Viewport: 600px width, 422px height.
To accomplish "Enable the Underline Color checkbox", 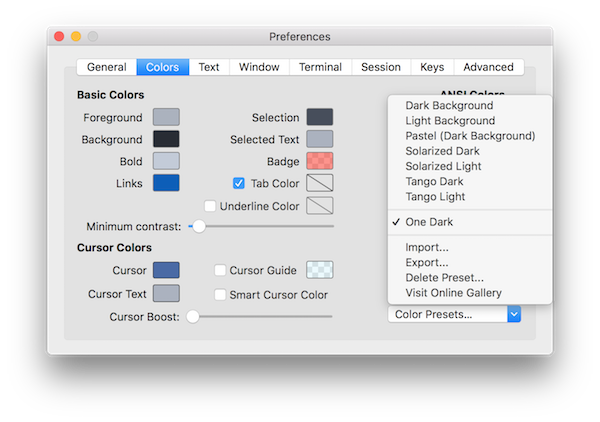I will pyautogui.click(x=210, y=206).
